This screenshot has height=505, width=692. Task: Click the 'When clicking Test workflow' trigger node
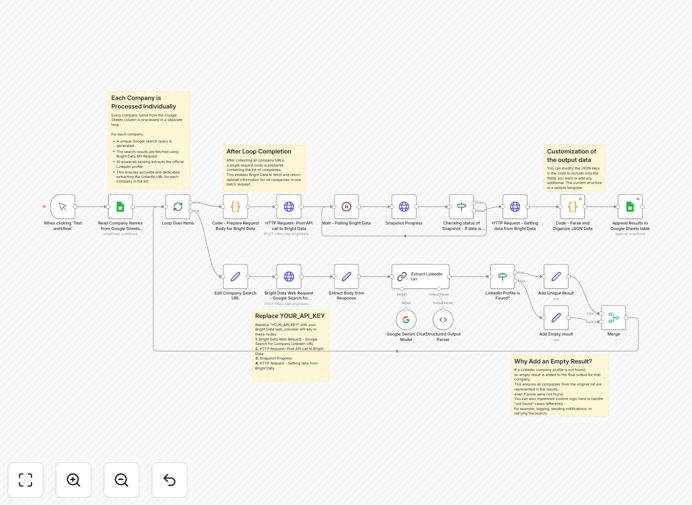click(x=63, y=206)
